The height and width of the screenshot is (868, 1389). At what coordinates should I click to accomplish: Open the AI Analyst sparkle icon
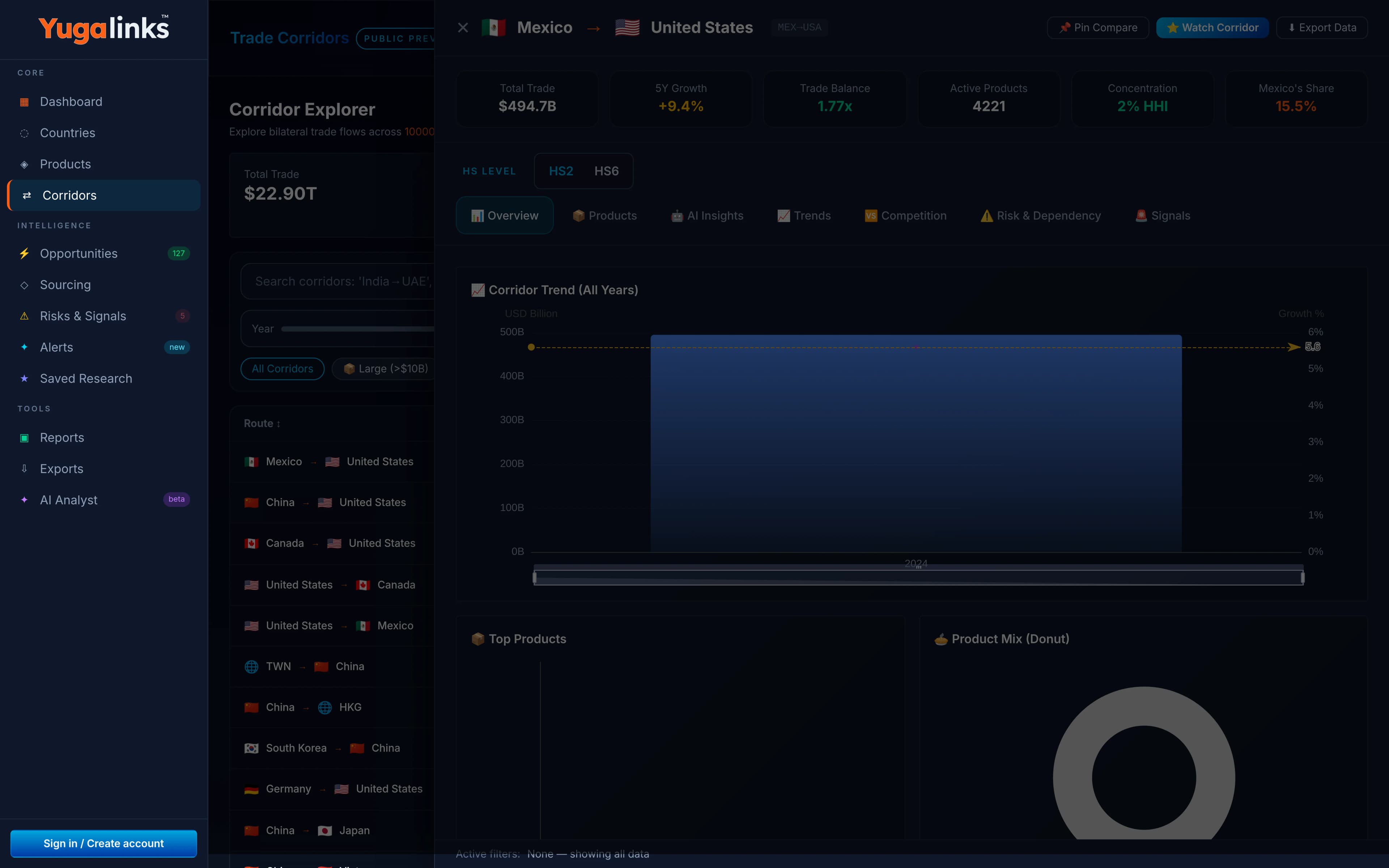(24, 500)
